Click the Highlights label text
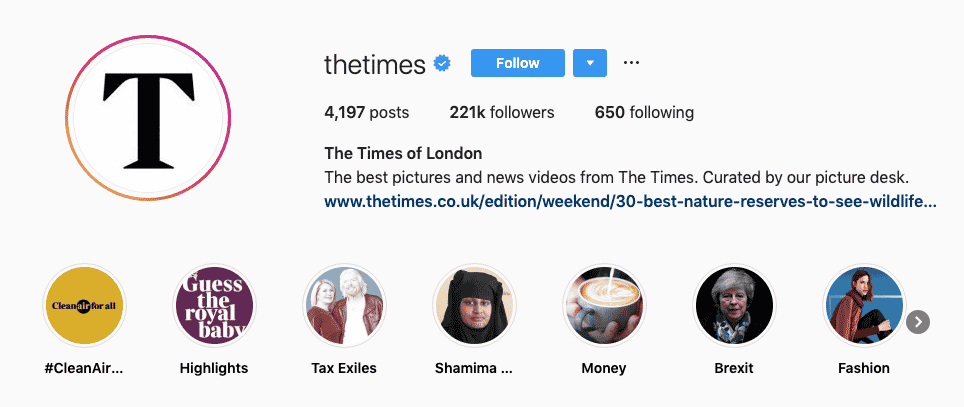 click(214, 368)
